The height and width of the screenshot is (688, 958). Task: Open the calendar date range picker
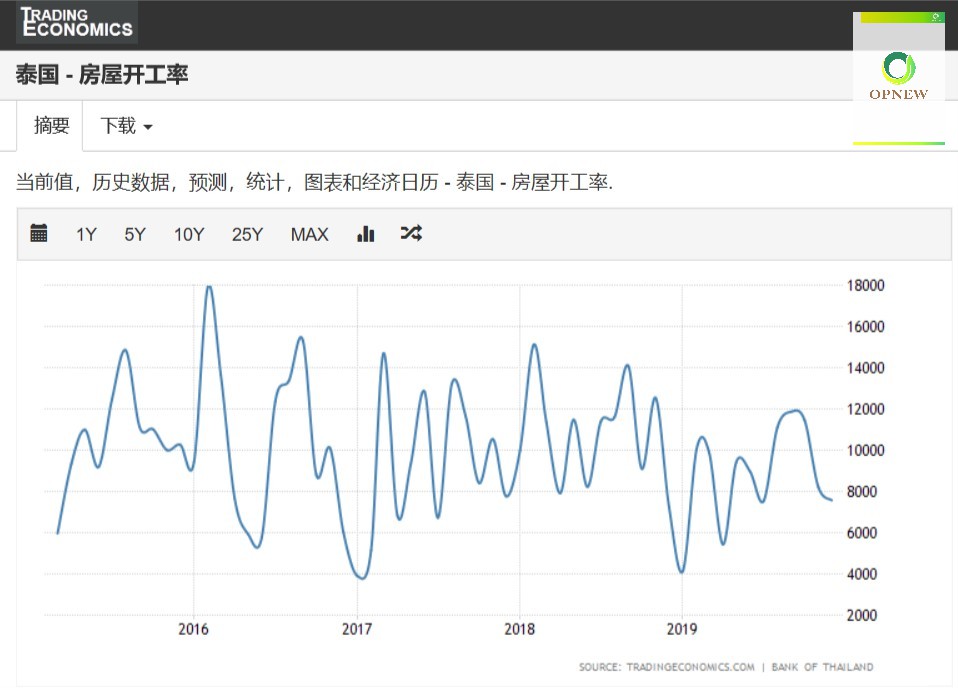click(39, 233)
